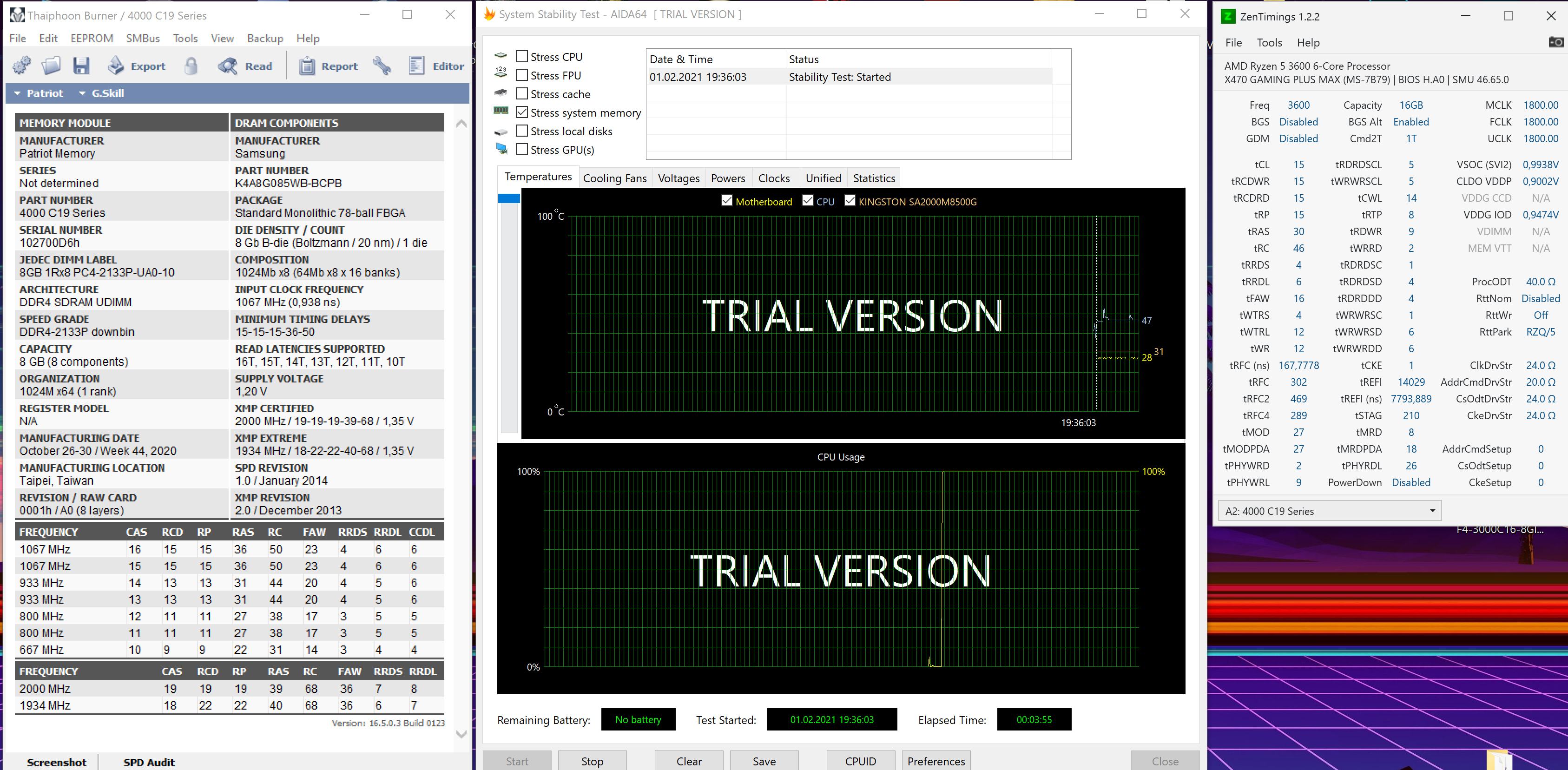Click the gears settings icon in Thaiphoon toolbar
The width and height of the screenshot is (1568, 770).
[21, 66]
